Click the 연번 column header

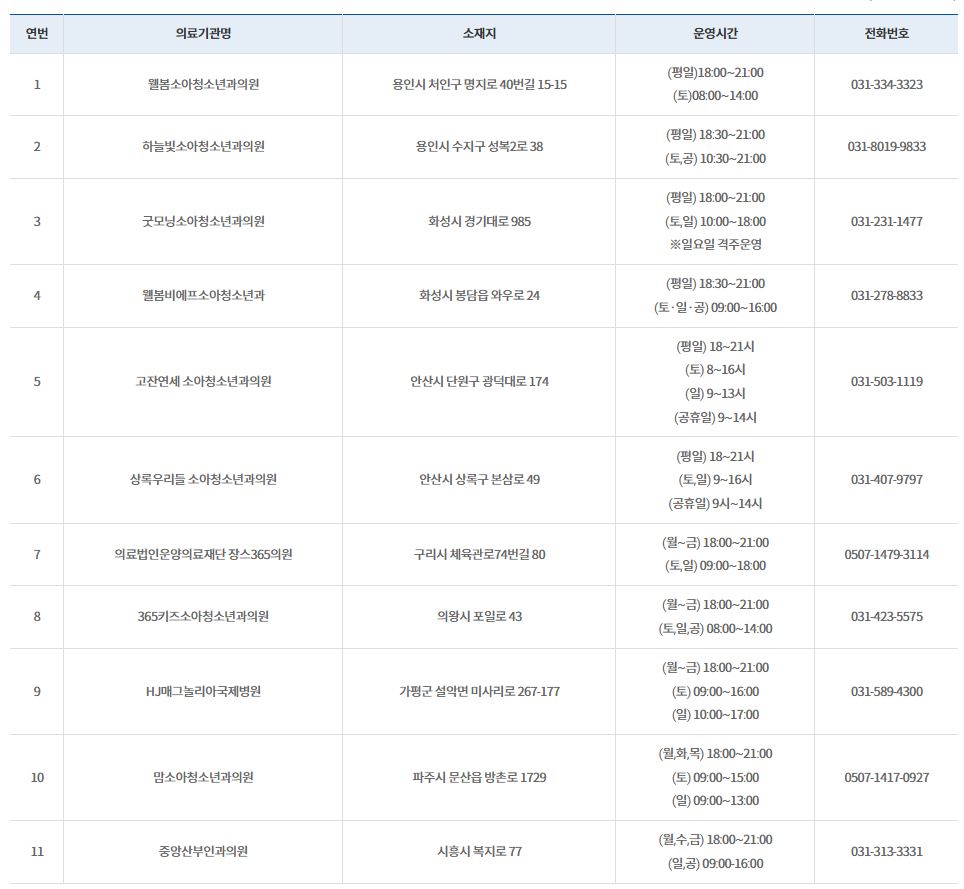point(37,33)
